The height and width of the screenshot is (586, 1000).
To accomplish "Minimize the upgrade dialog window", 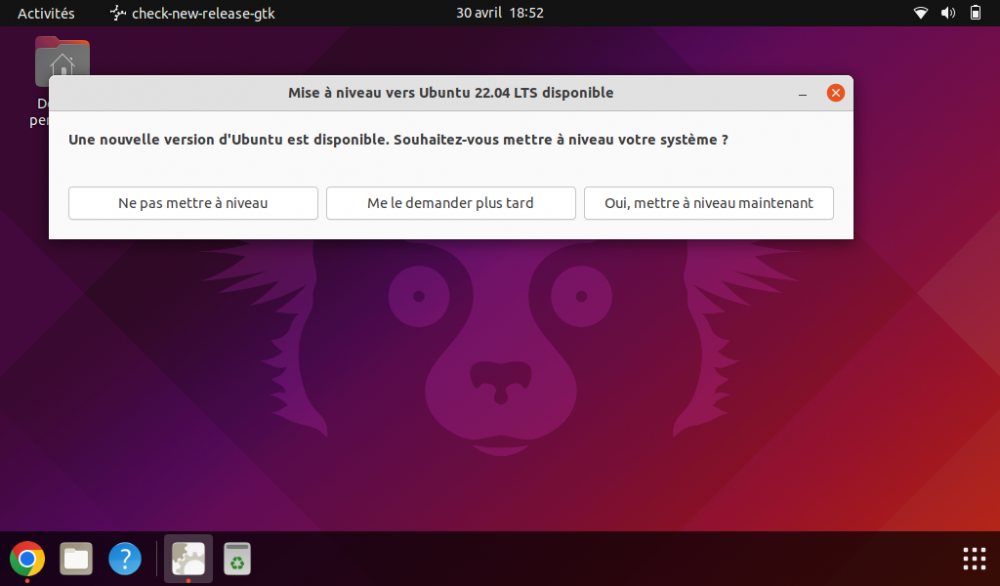I will (x=802, y=93).
